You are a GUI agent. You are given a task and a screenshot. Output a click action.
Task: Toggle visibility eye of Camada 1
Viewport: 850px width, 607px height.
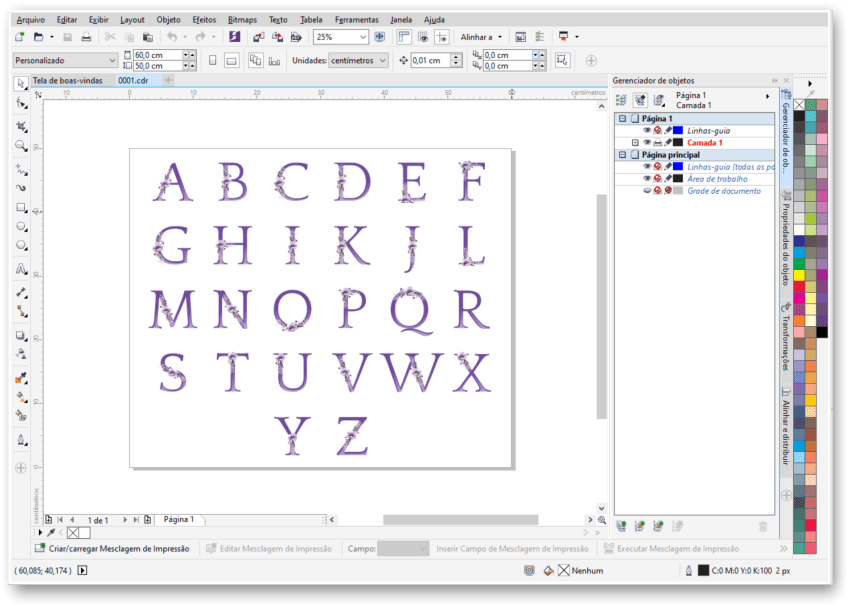(x=647, y=143)
